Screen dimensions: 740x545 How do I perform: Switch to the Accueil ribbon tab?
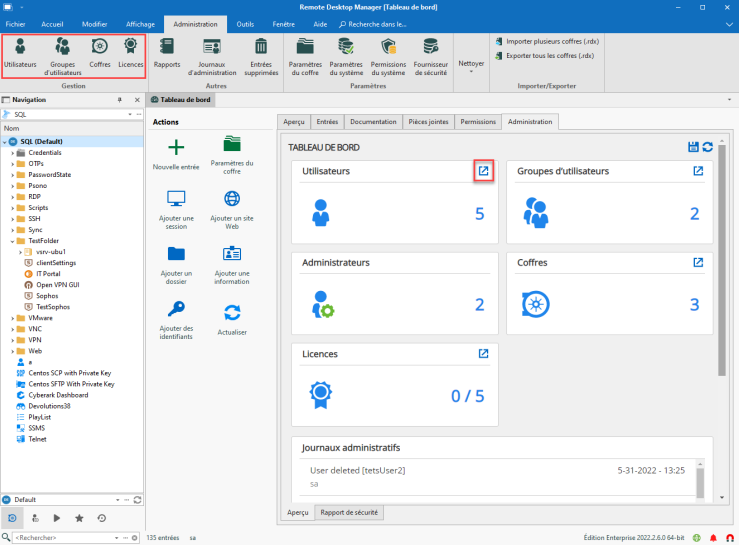coord(52,24)
